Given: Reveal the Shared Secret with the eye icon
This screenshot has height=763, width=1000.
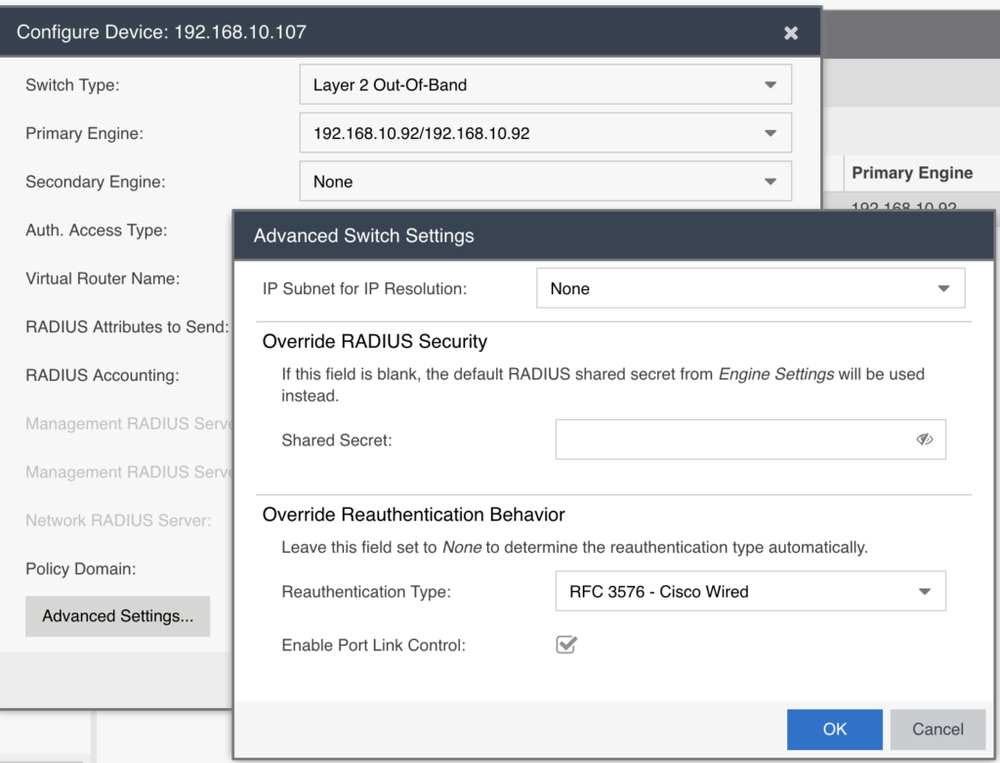Looking at the screenshot, I should tap(924, 439).
